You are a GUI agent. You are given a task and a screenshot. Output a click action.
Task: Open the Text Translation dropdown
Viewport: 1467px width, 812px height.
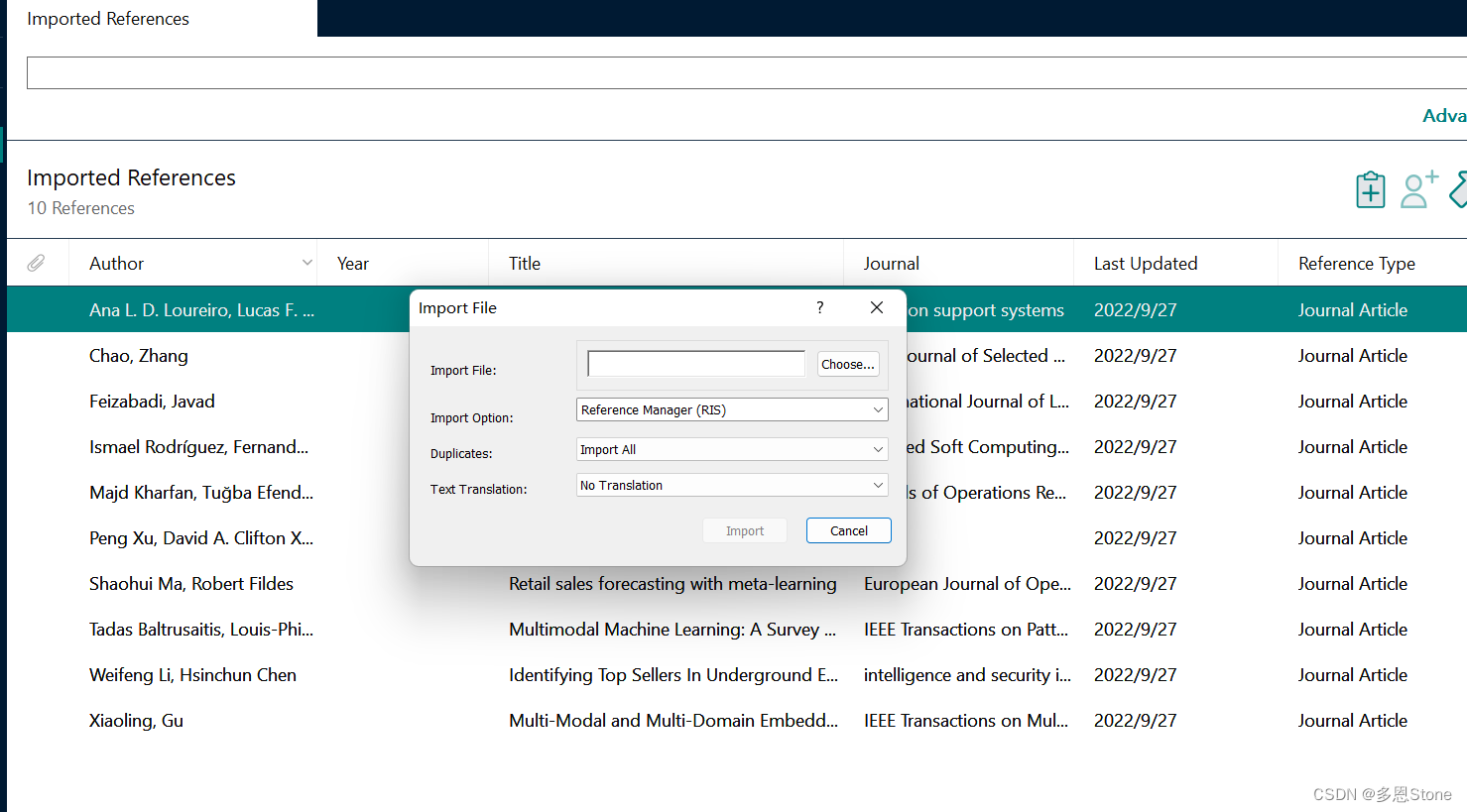[732, 485]
